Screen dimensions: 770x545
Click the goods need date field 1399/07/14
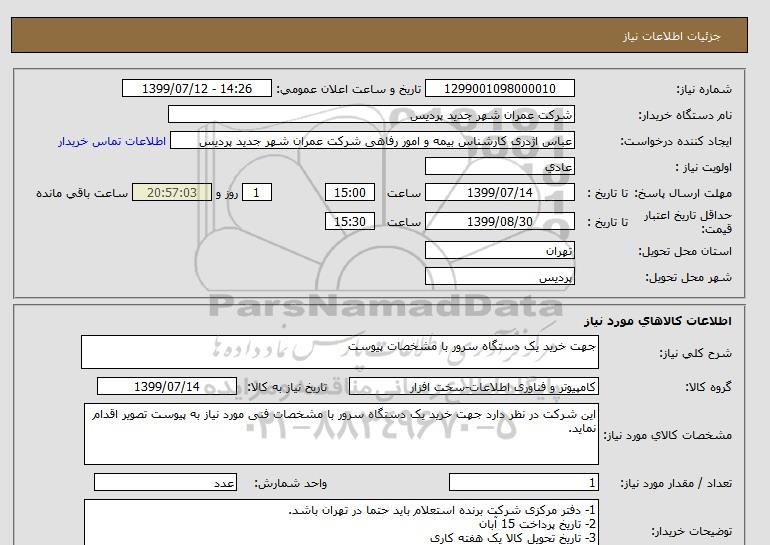167,386
